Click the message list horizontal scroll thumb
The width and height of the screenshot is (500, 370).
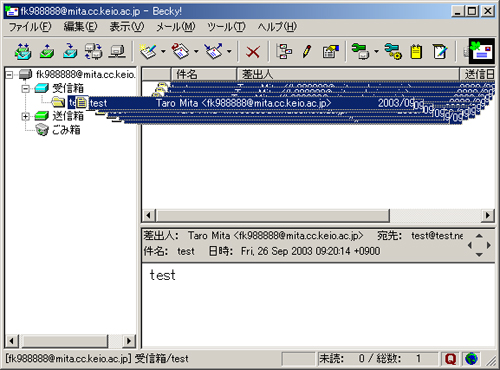(x=273, y=215)
